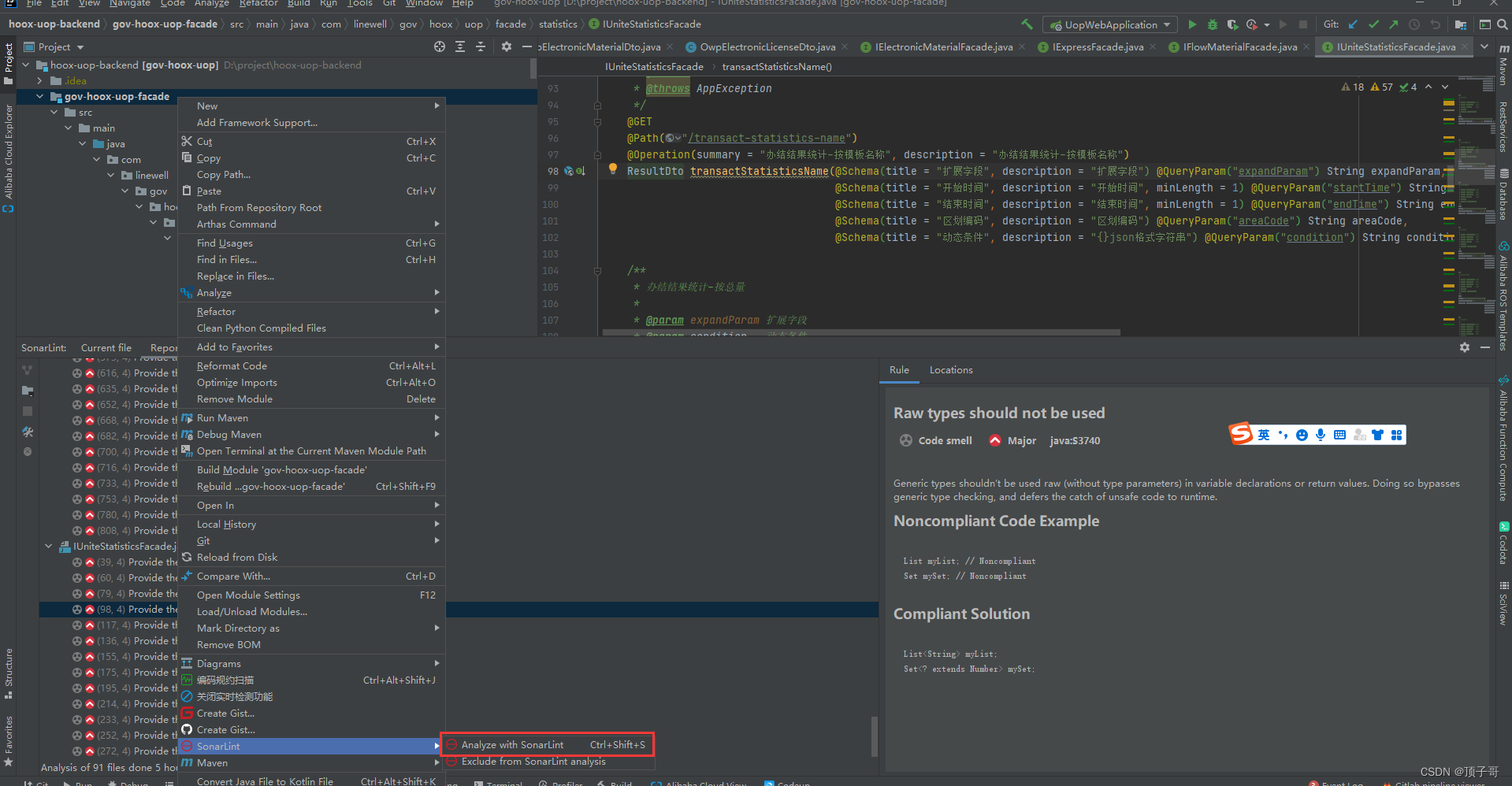The image size is (1512, 786).
Task: Click the SonarLint clear results icon
Action: (28, 452)
